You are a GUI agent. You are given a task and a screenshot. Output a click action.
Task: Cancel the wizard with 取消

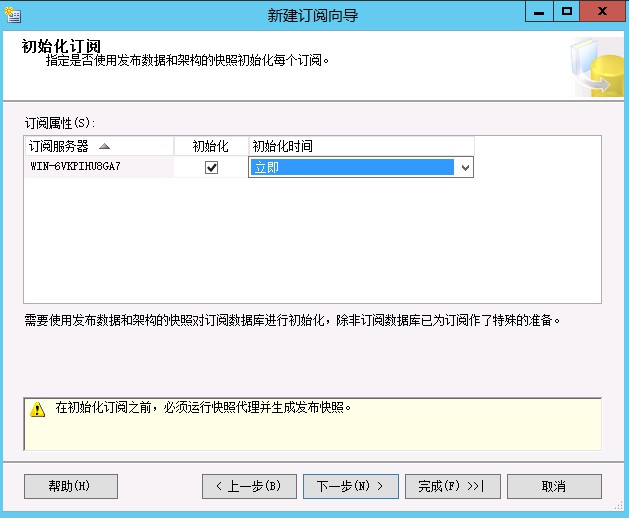click(x=554, y=486)
